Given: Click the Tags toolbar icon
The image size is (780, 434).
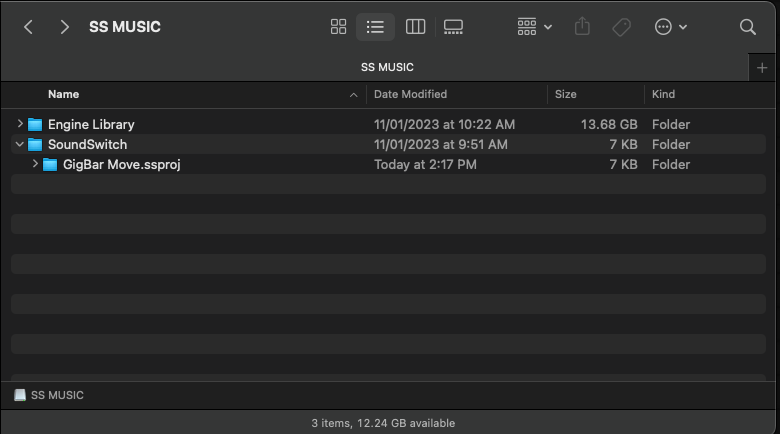Looking at the screenshot, I should point(621,27).
